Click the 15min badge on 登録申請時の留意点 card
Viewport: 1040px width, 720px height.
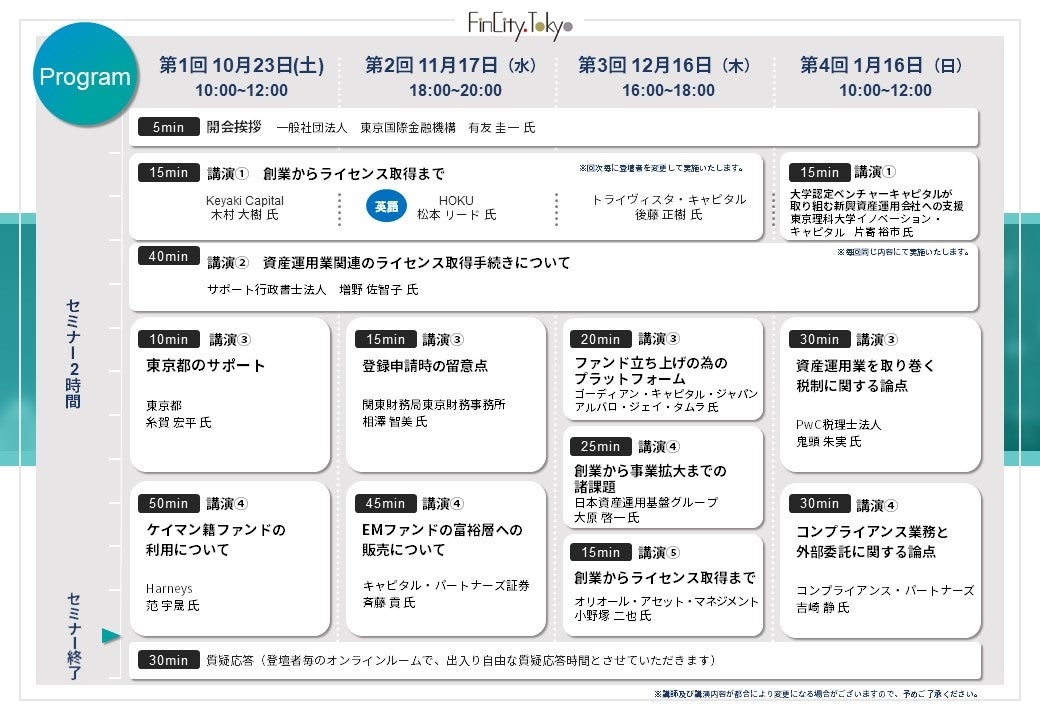385,339
